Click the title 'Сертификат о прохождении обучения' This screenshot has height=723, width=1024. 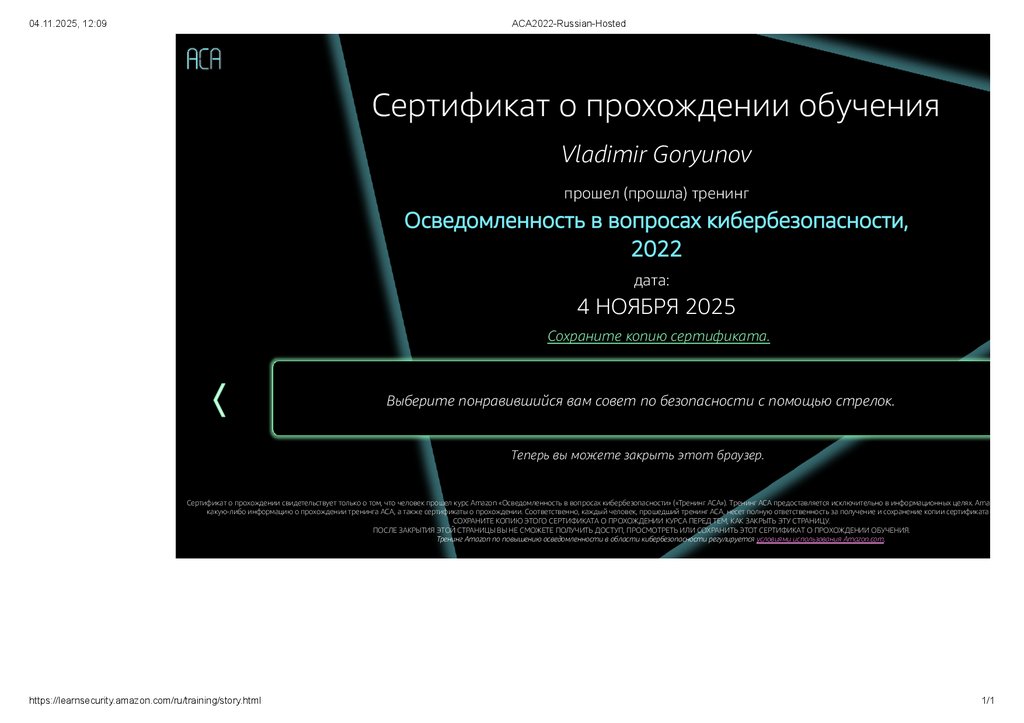coord(656,106)
